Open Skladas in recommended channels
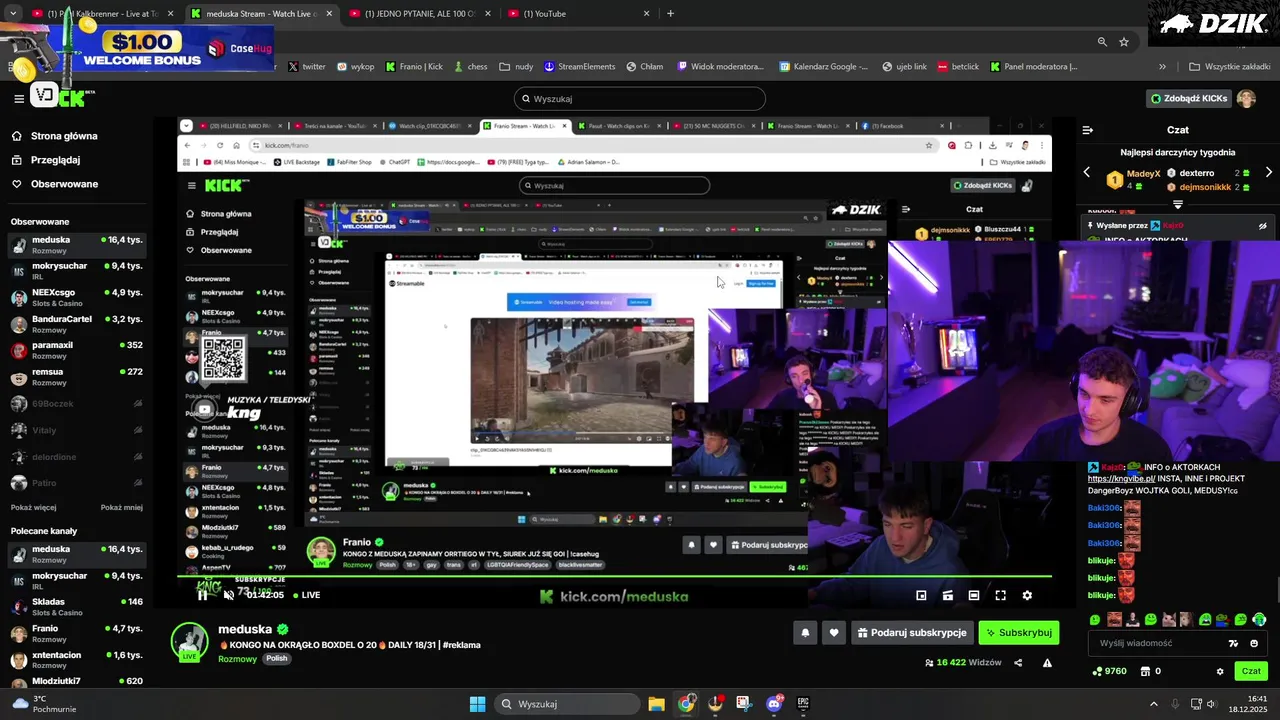This screenshot has width=1280, height=720. [x=77, y=606]
